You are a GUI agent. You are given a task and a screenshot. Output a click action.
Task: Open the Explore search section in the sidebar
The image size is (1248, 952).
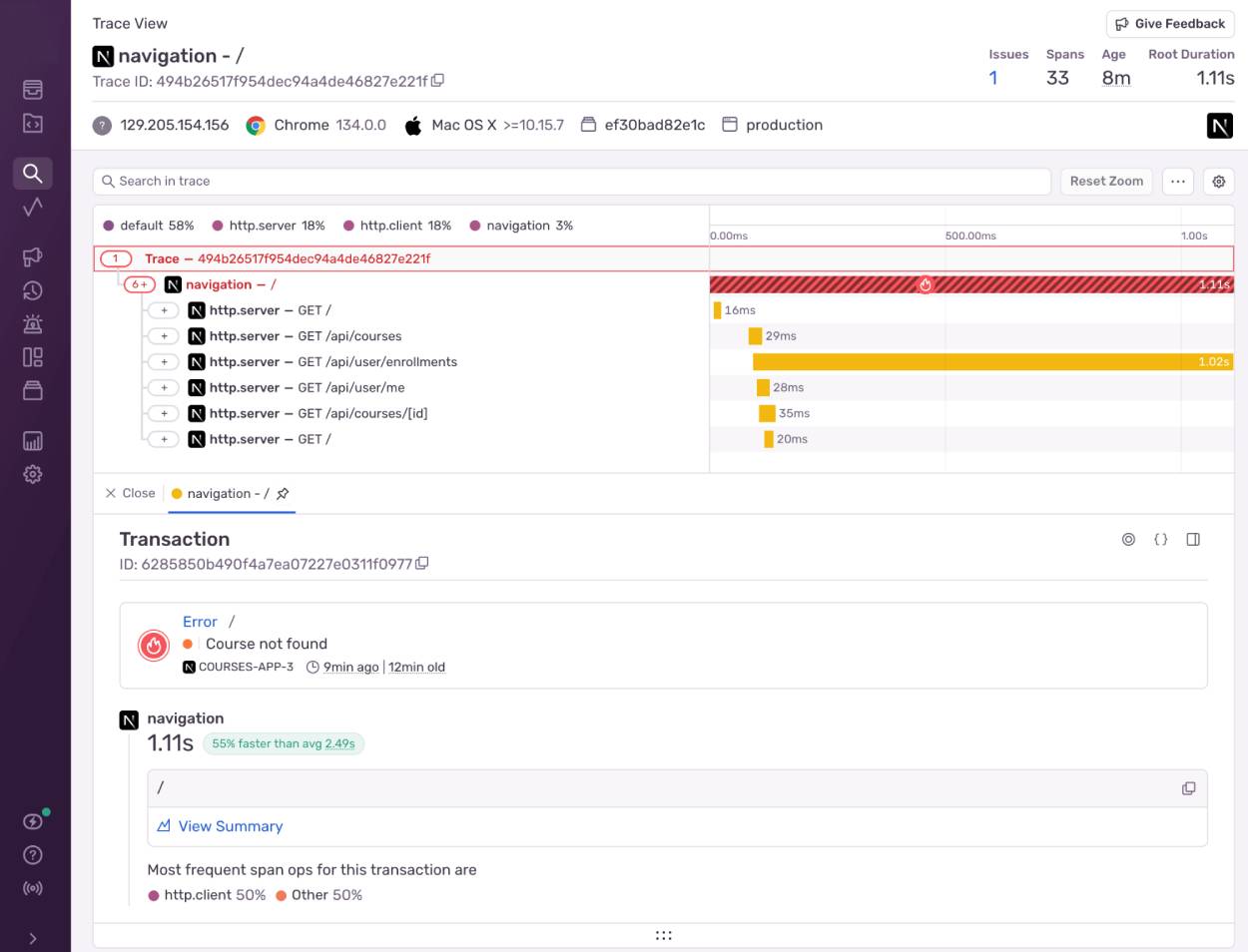pyautogui.click(x=33, y=173)
